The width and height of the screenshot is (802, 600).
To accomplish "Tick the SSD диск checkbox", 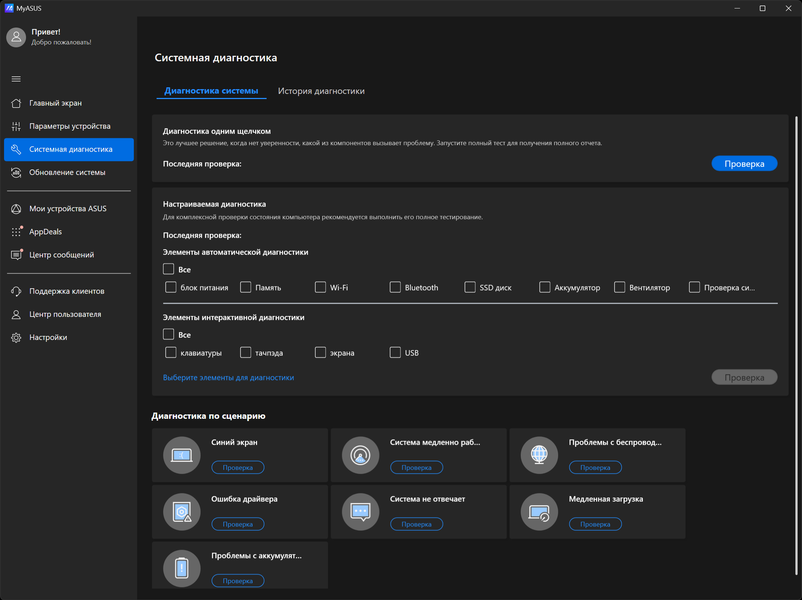I will pos(470,287).
